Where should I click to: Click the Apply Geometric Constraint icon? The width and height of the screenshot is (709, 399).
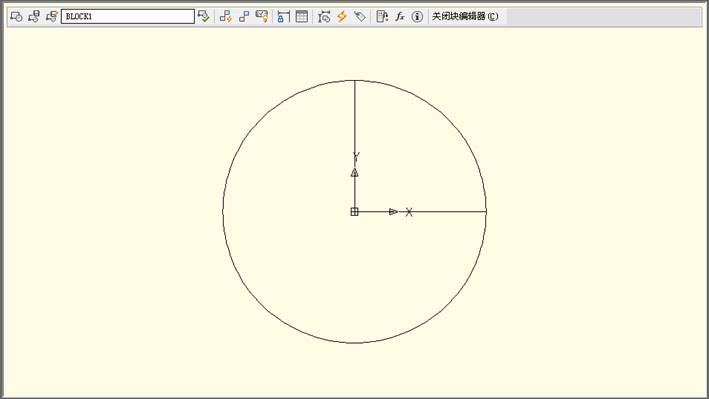coord(244,17)
